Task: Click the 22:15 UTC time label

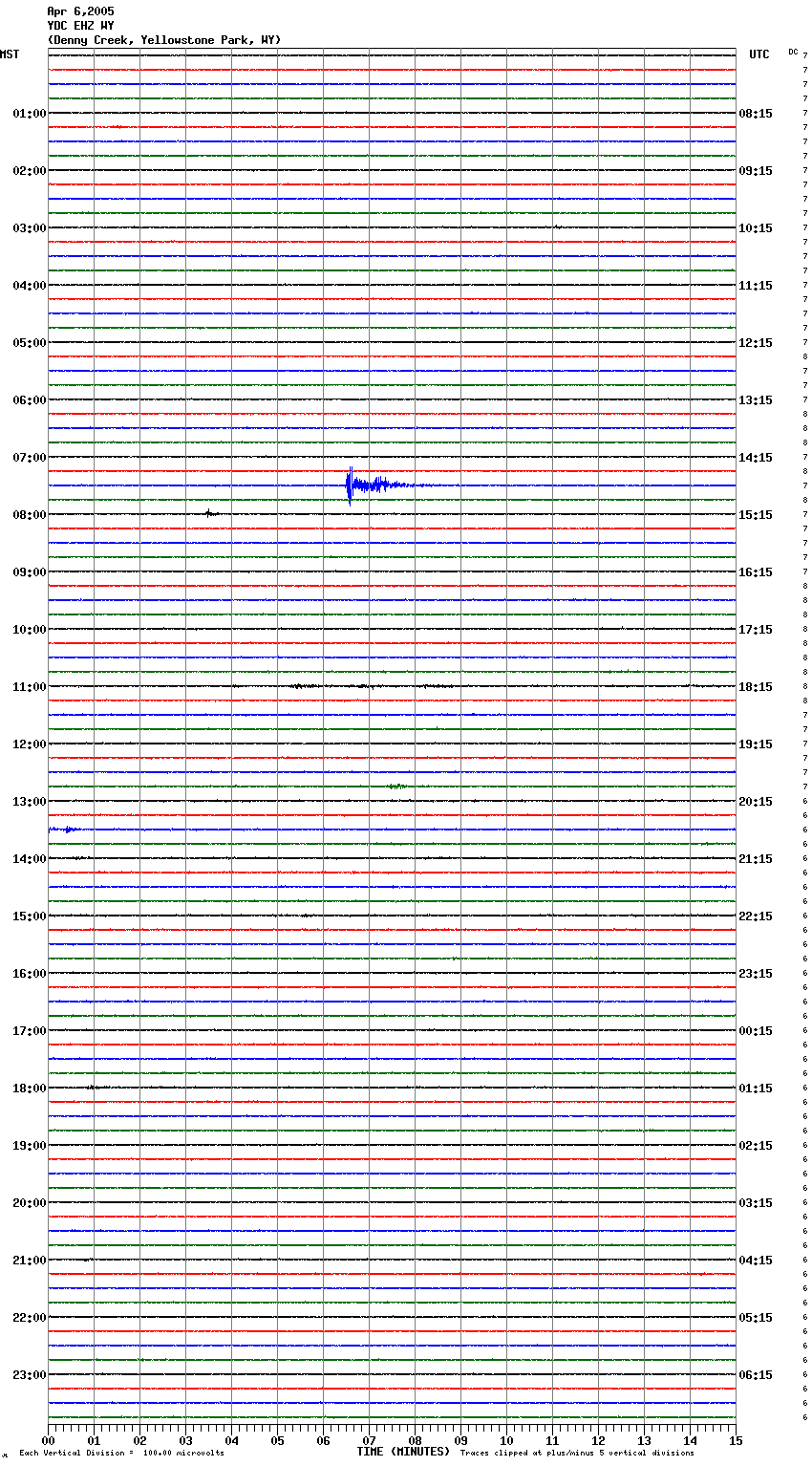Action: tap(756, 916)
